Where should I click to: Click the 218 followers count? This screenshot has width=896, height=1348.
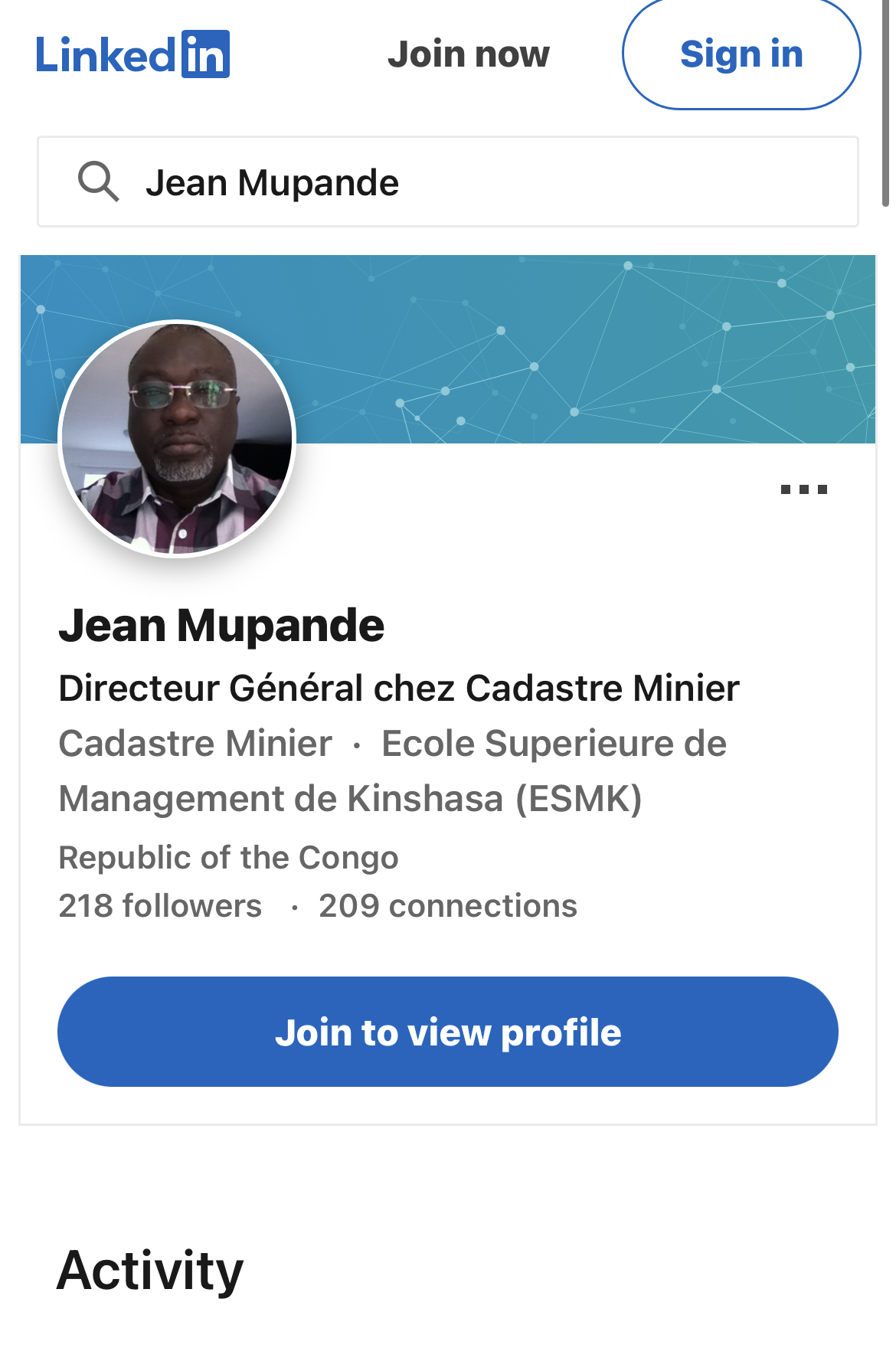[160, 906]
